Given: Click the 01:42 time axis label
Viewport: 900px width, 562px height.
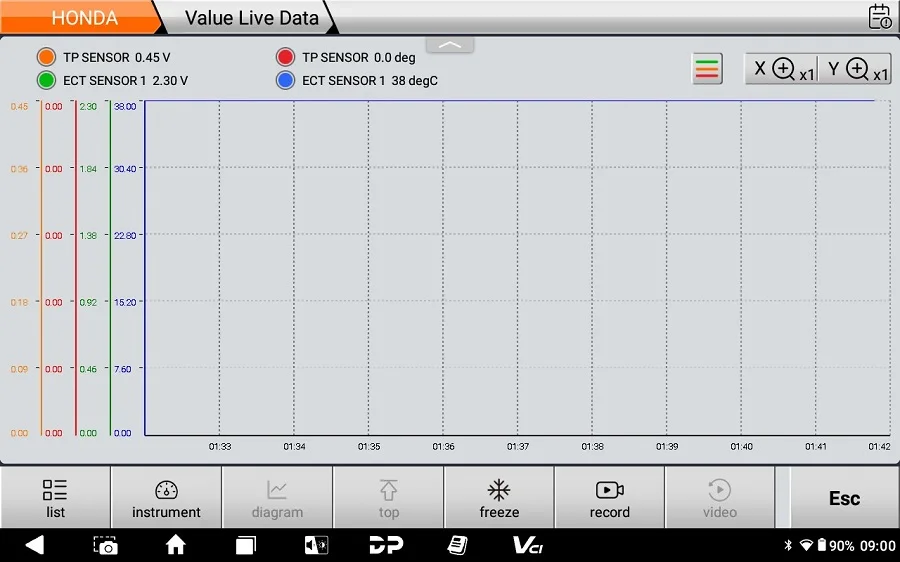Looking at the screenshot, I should (879, 446).
